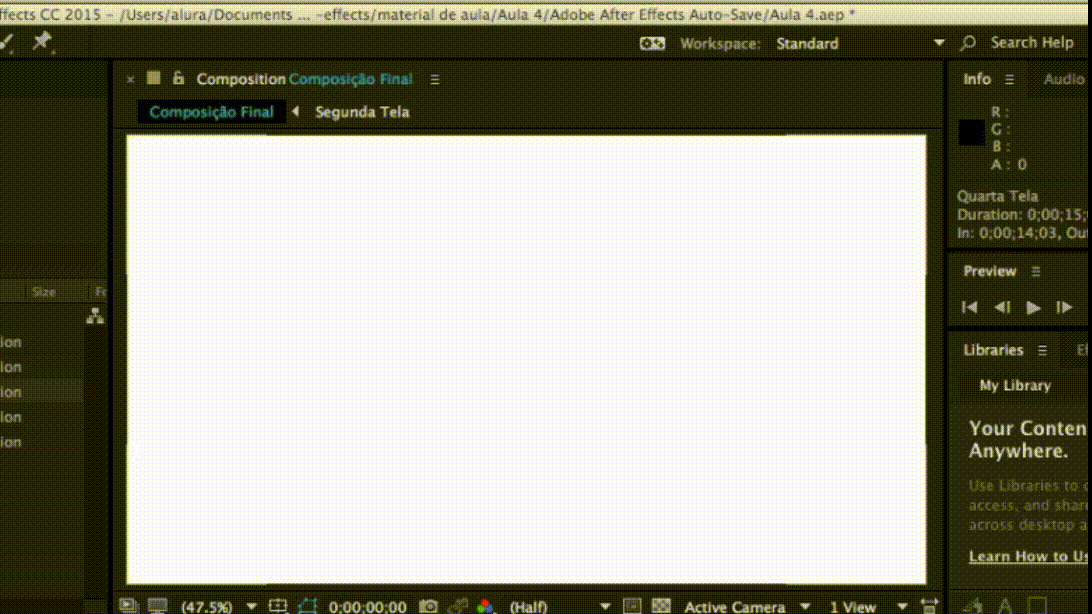1092x614 pixels.
Task: Step to next frame in Preview
Action: coord(1064,308)
